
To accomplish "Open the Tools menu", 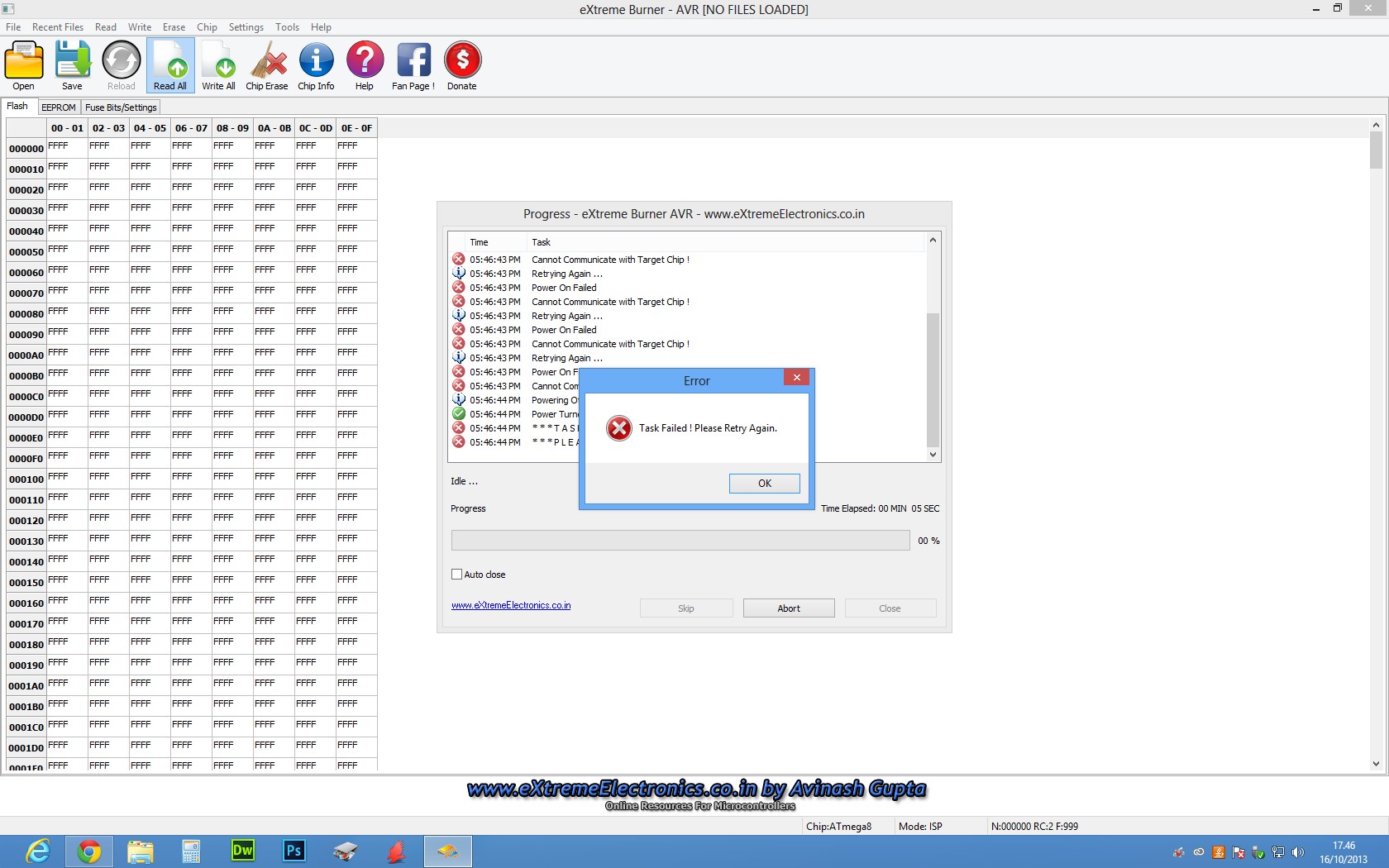I will click(288, 27).
